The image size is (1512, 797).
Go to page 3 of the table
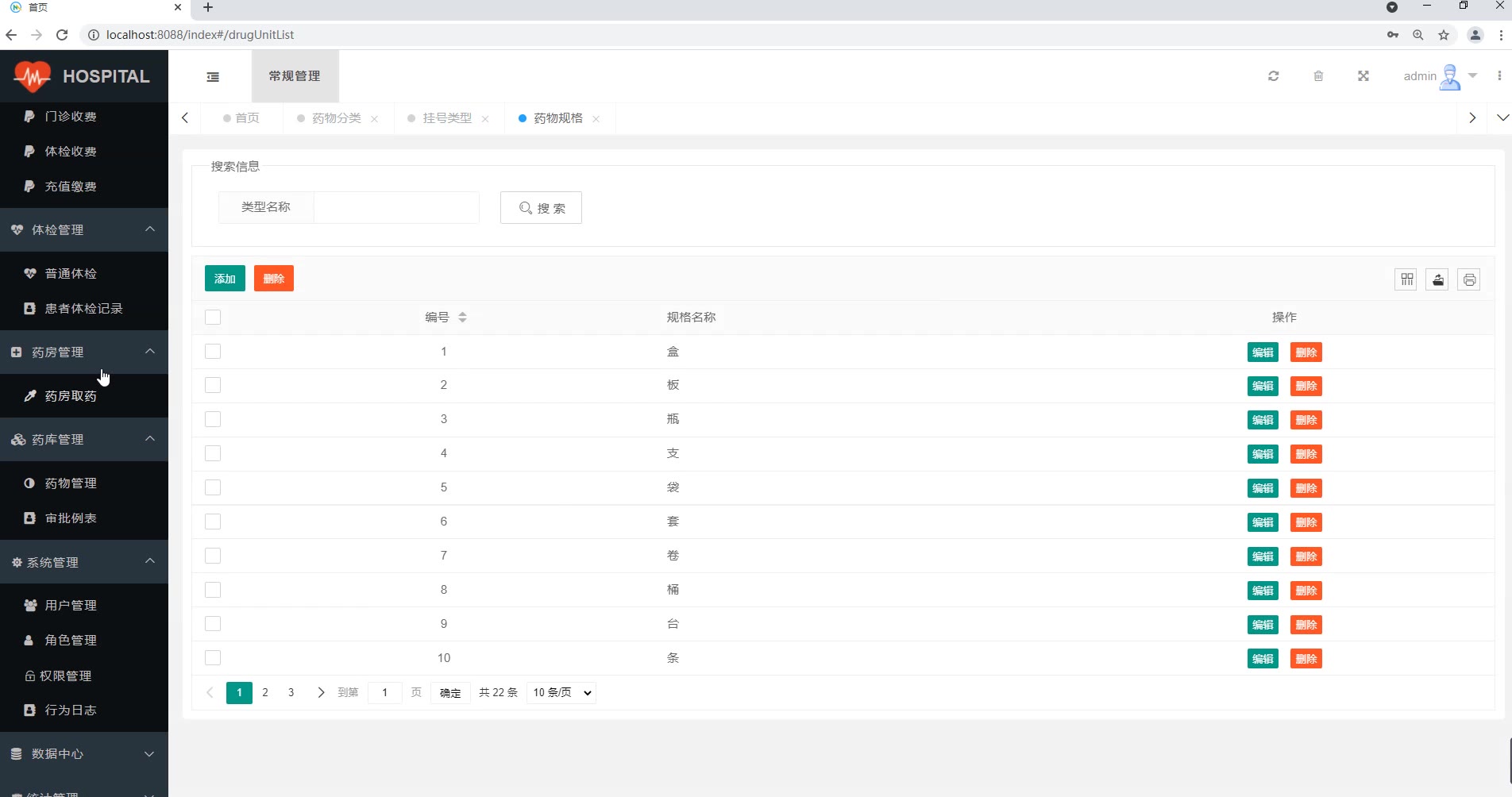(x=291, y=693)
